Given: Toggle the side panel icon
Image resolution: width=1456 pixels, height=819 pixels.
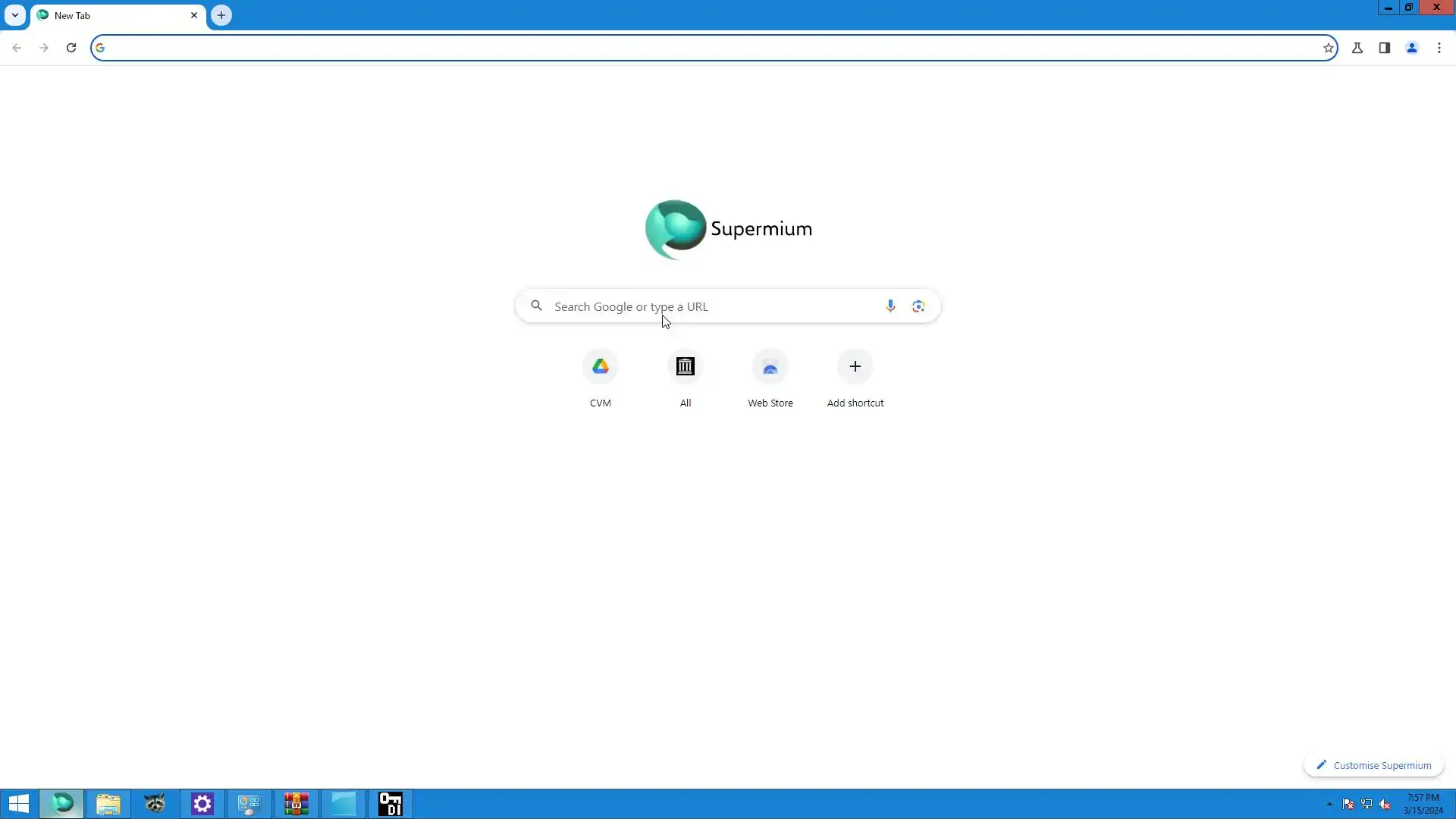Looking at the screenshot, I should 1385,48.
